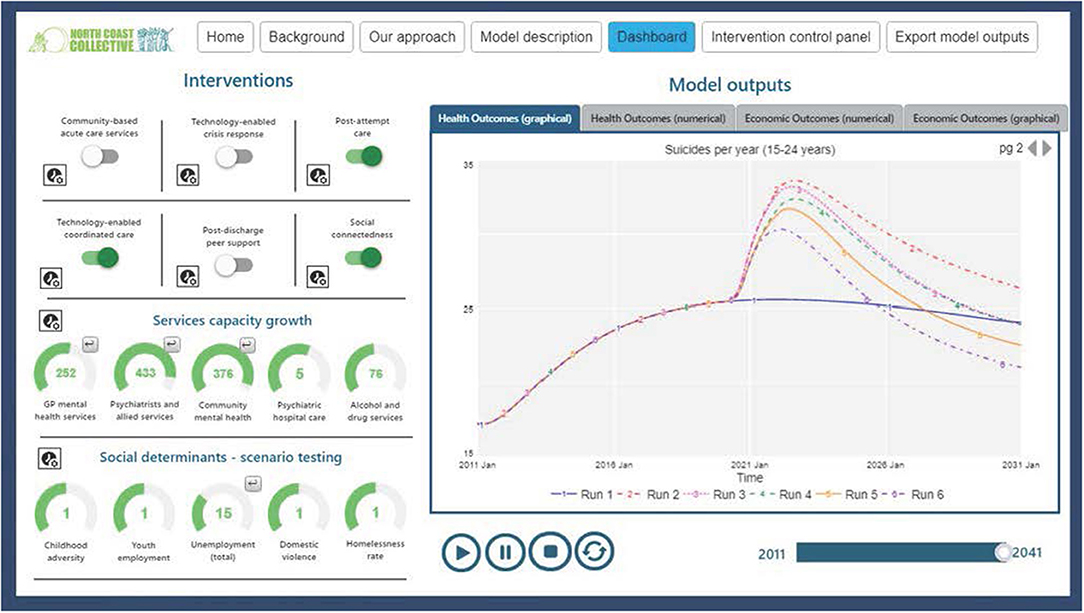Click the North Coast Collective logo
Screen dimensions: 1084x613
coord(102,39)
